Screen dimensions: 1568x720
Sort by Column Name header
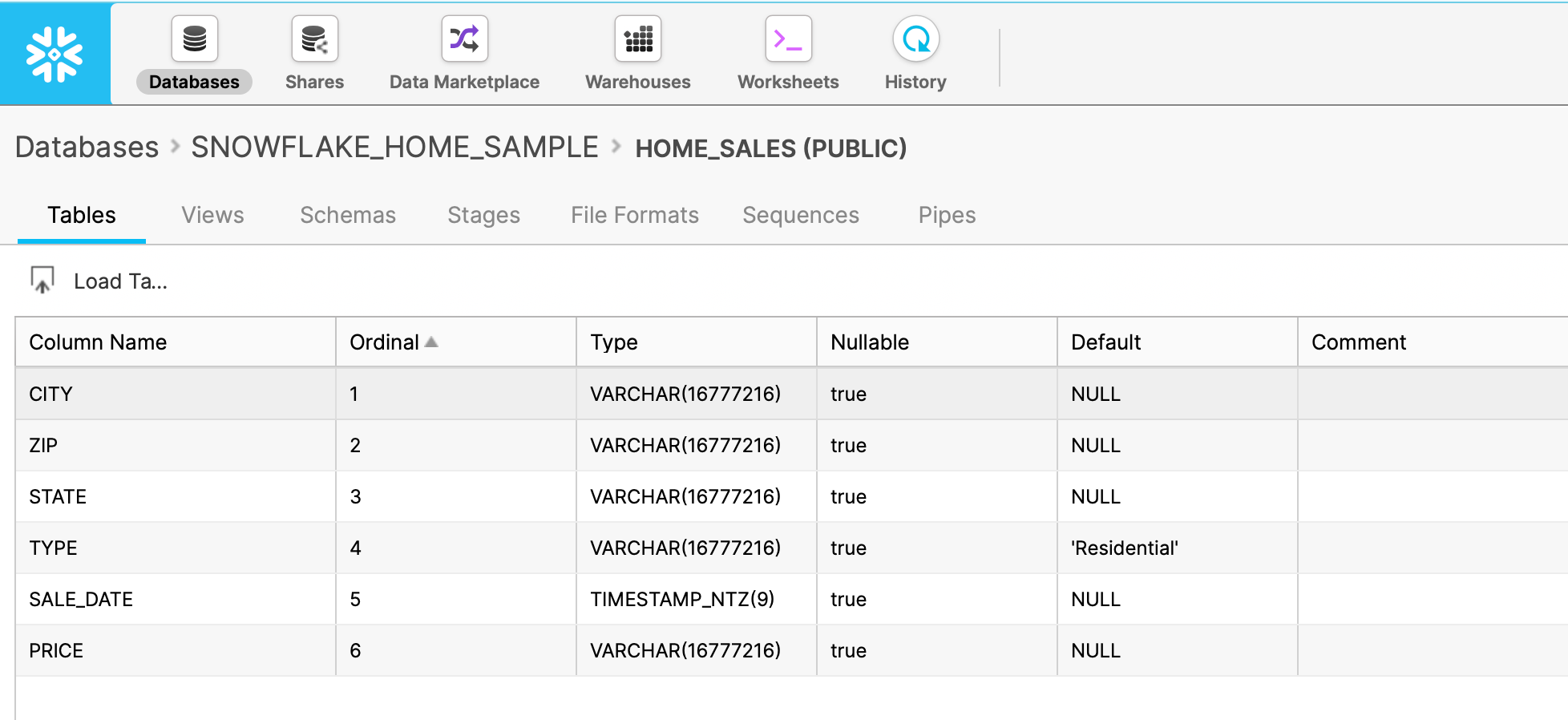point(176,342)
